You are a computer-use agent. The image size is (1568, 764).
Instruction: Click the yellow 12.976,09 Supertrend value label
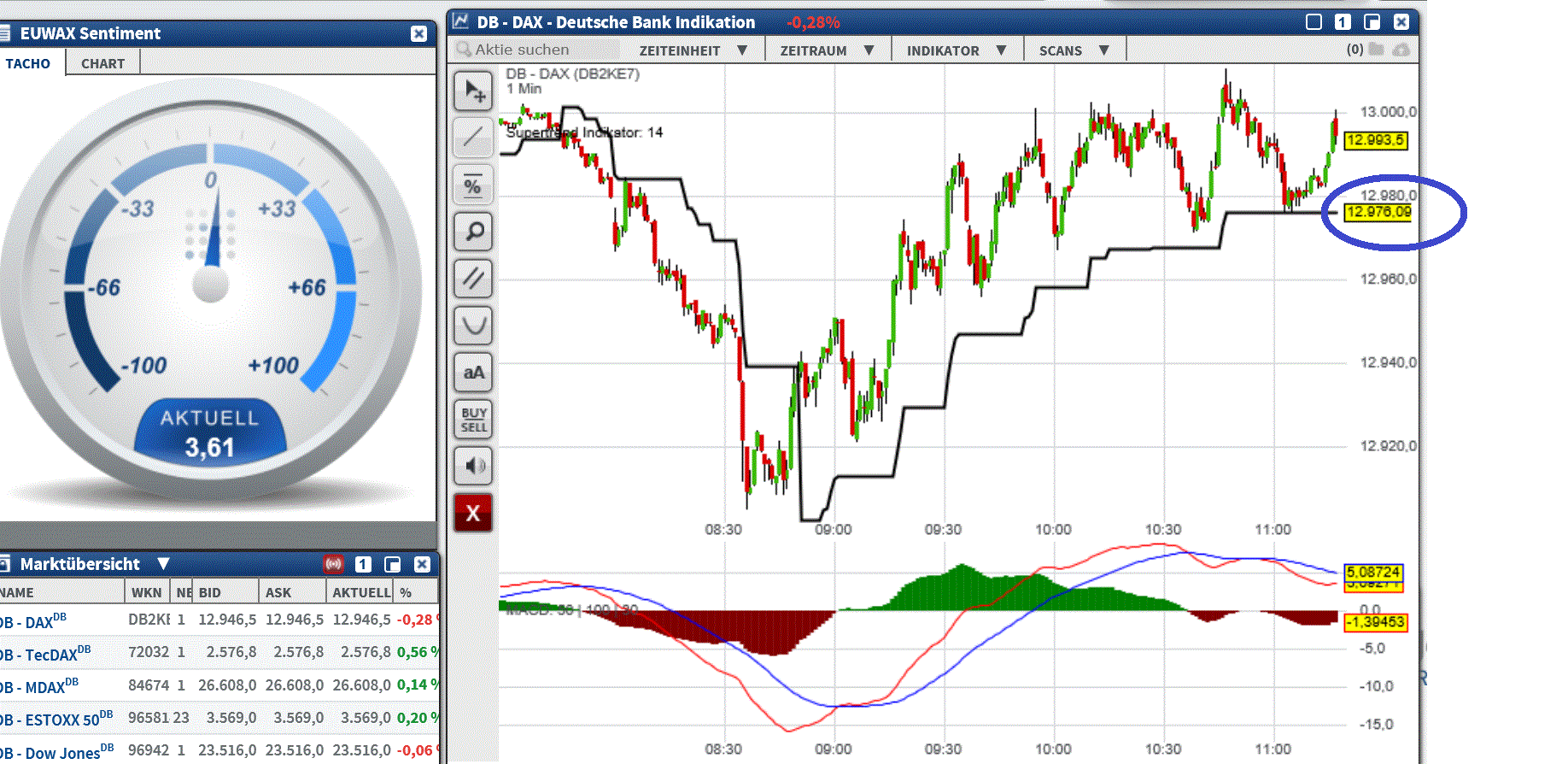(1378, 212)
